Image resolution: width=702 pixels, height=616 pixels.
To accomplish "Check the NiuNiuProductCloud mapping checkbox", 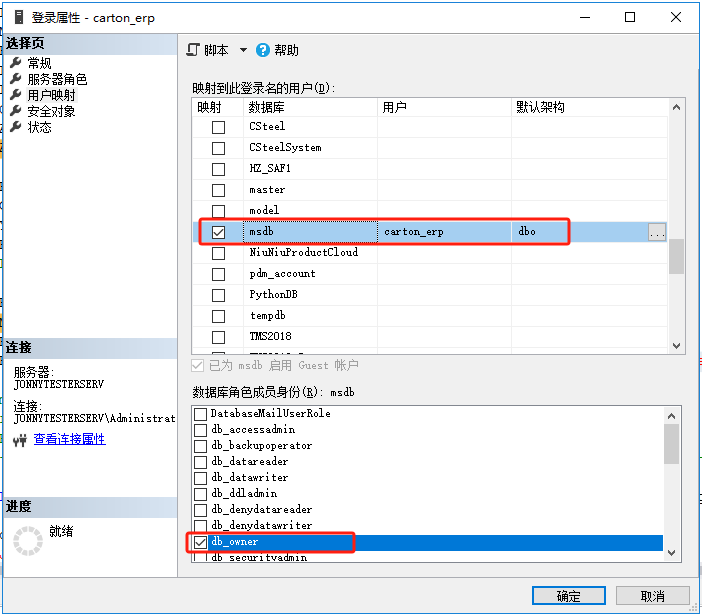I will [x=218, y=253].
